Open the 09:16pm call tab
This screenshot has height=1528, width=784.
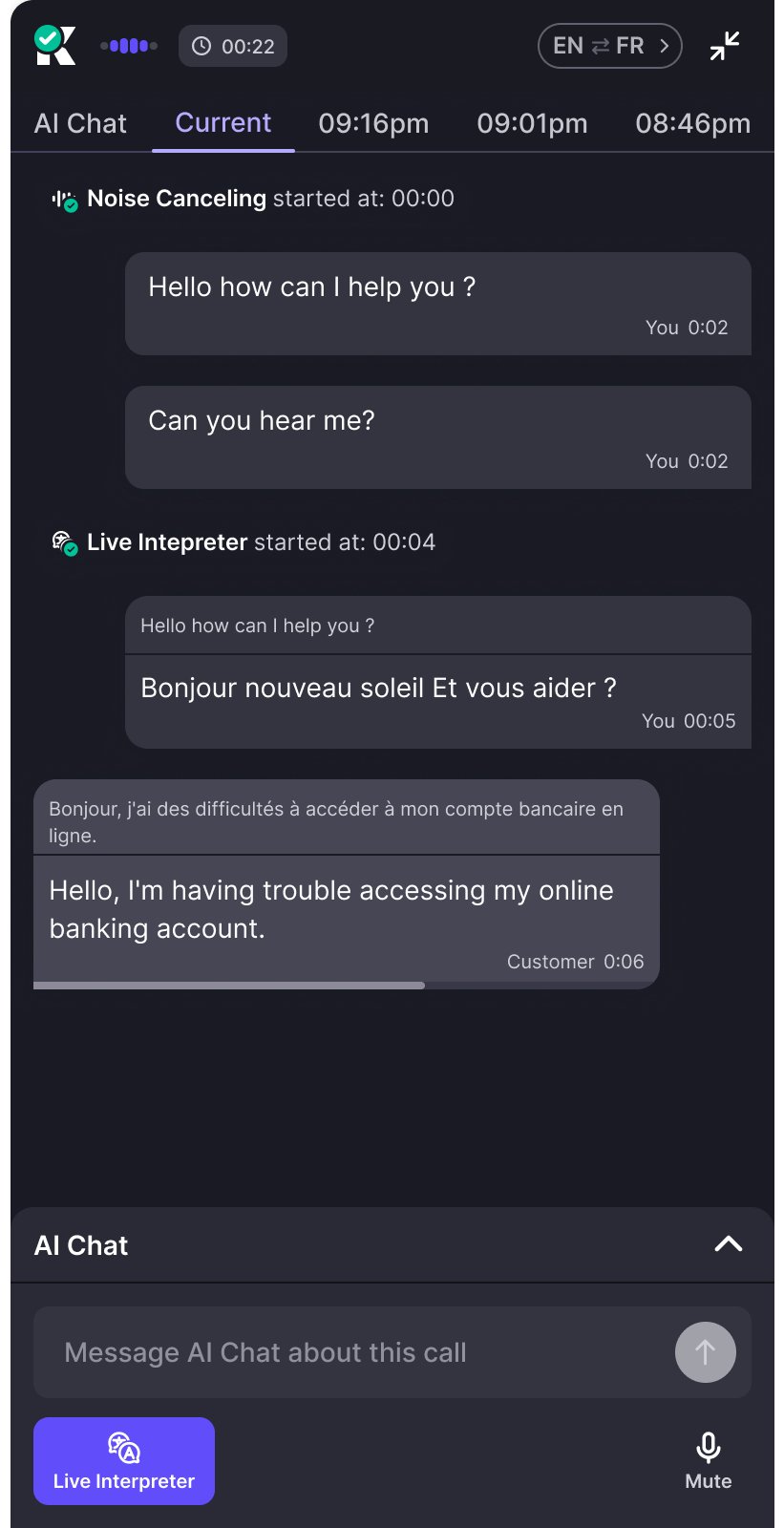point(373,123)
